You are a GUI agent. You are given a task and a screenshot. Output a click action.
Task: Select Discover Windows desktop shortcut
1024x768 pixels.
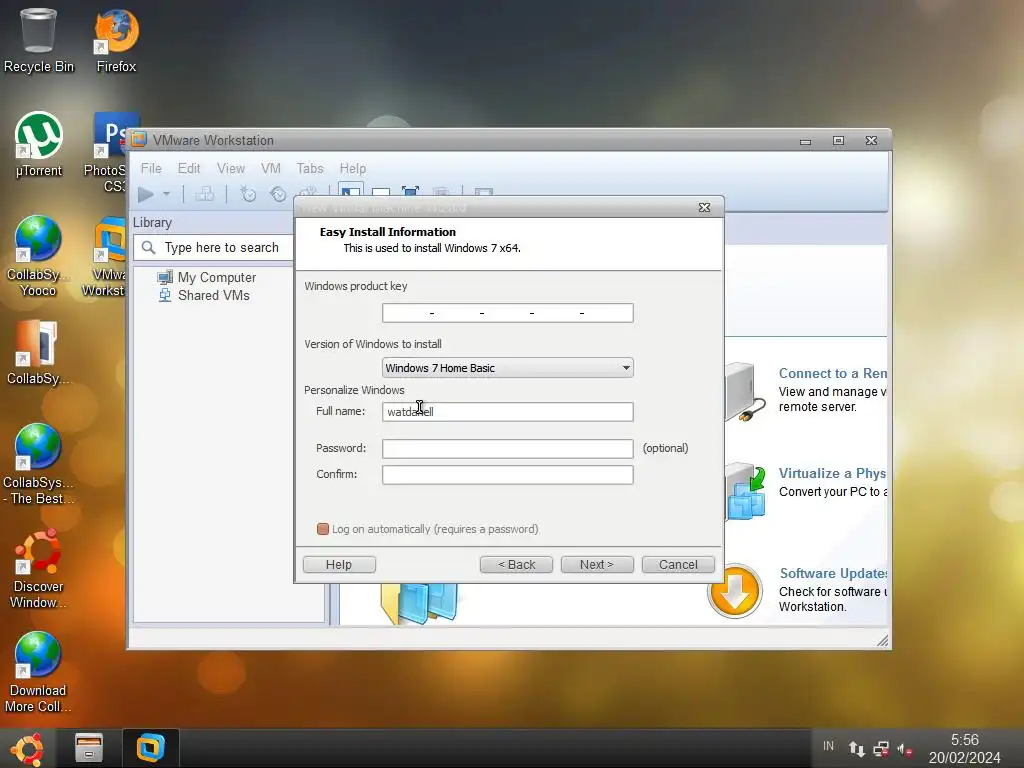[x=39, y=568]
